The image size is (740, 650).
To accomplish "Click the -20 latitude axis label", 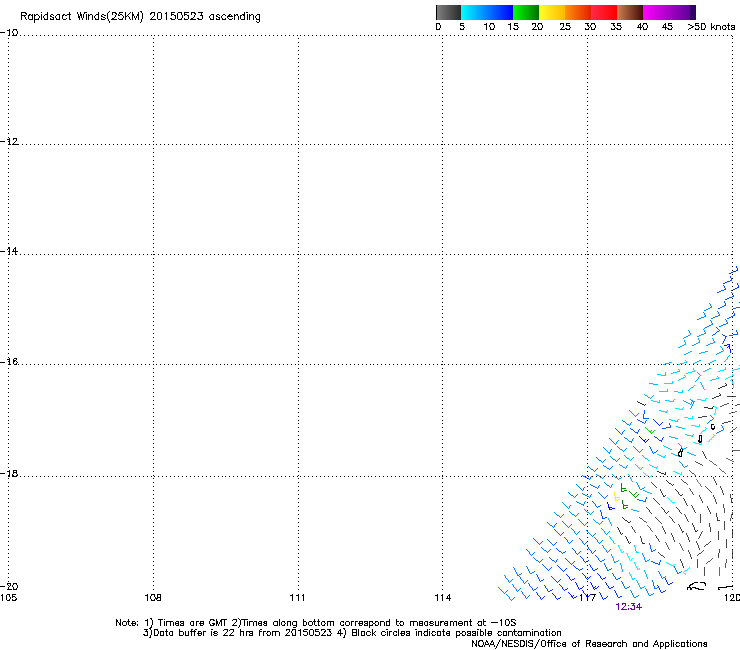I will point(9,586).
